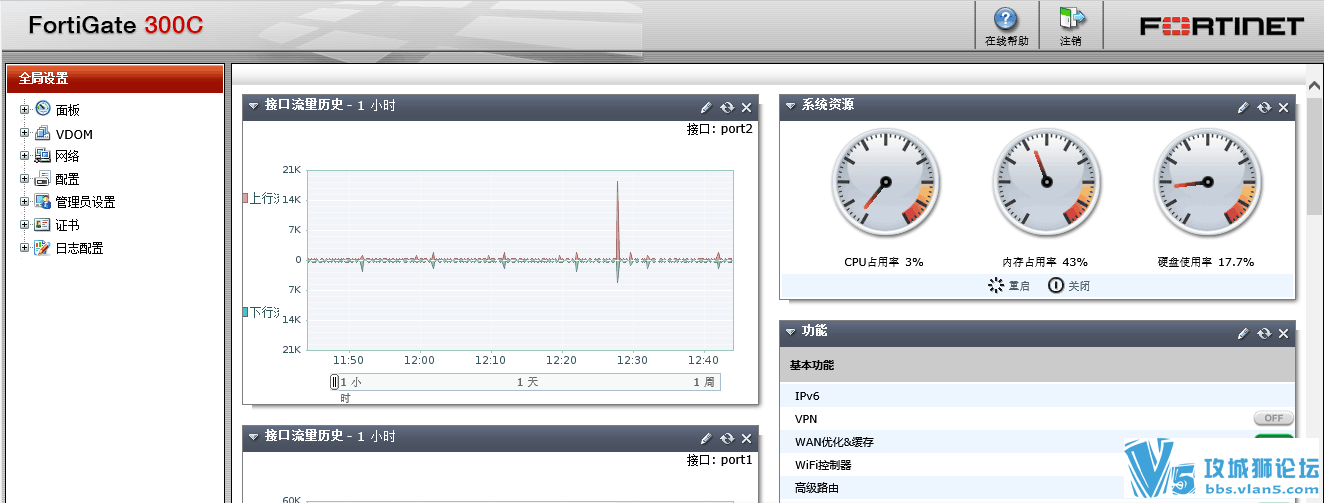
Task: Click the 全局设置 sidebar header
Action: [115, 79]
